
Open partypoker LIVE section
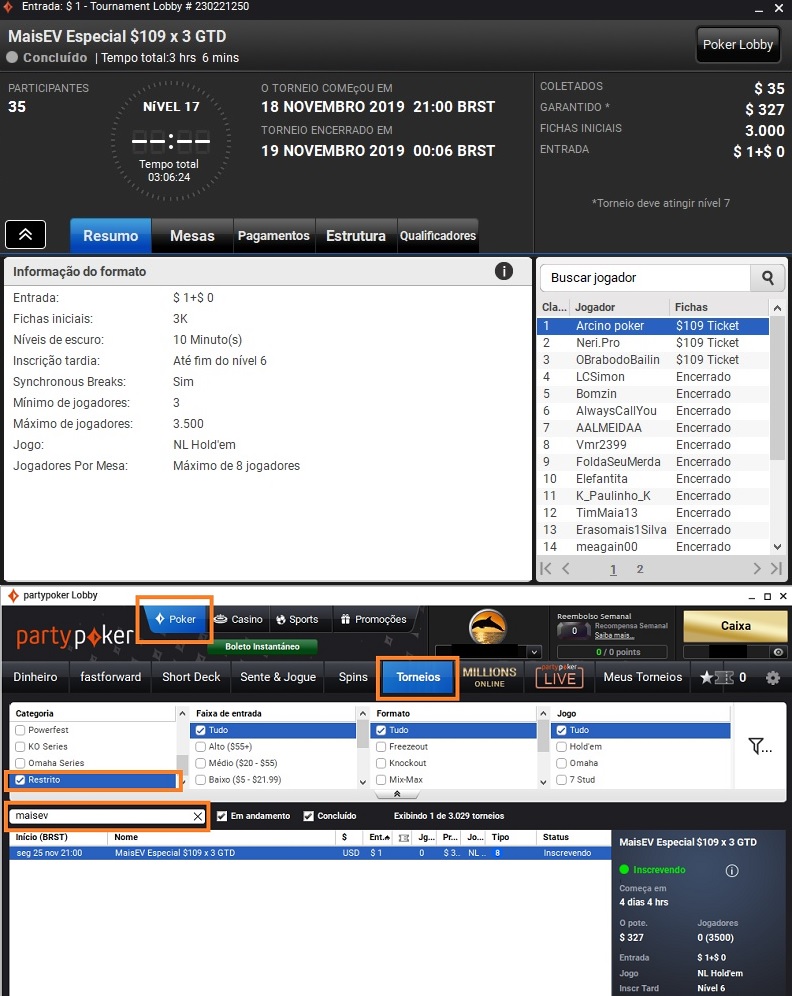559,676
